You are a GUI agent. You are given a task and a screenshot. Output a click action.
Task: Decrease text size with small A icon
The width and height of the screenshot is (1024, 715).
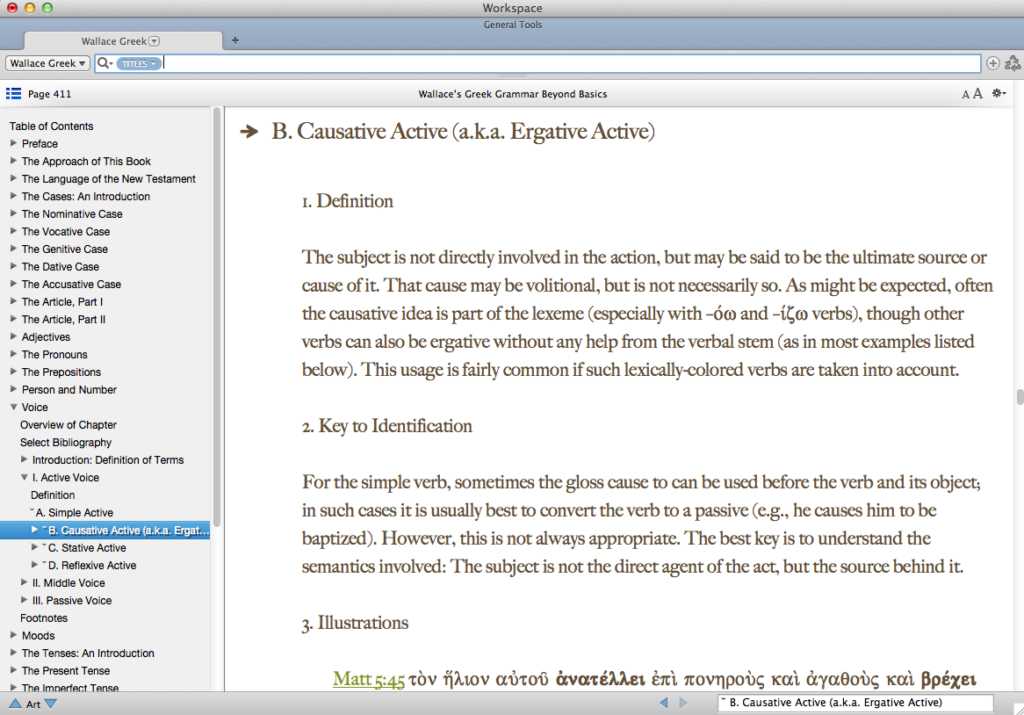[965, 93]
